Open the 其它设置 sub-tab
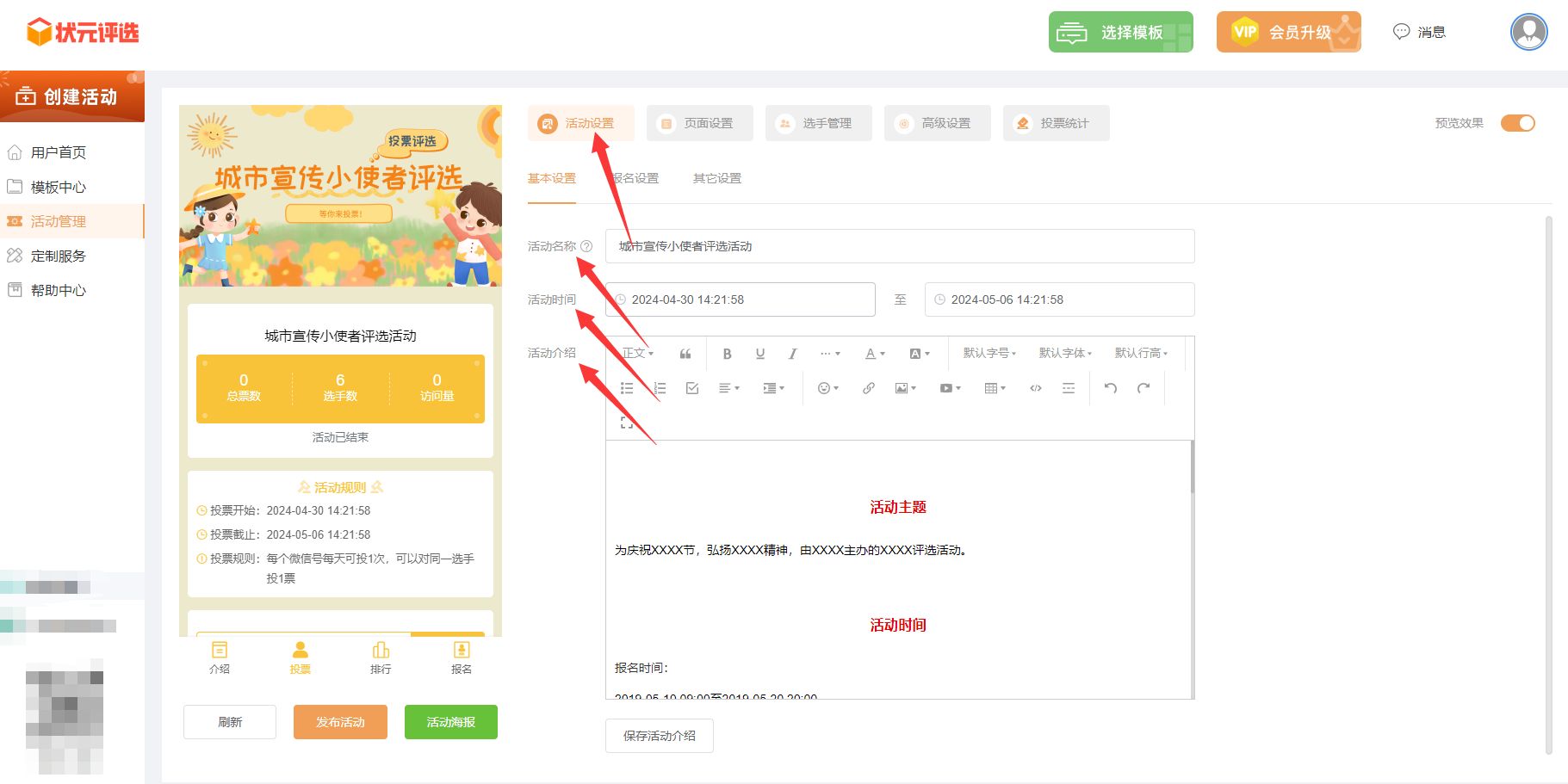 point(716,178)
